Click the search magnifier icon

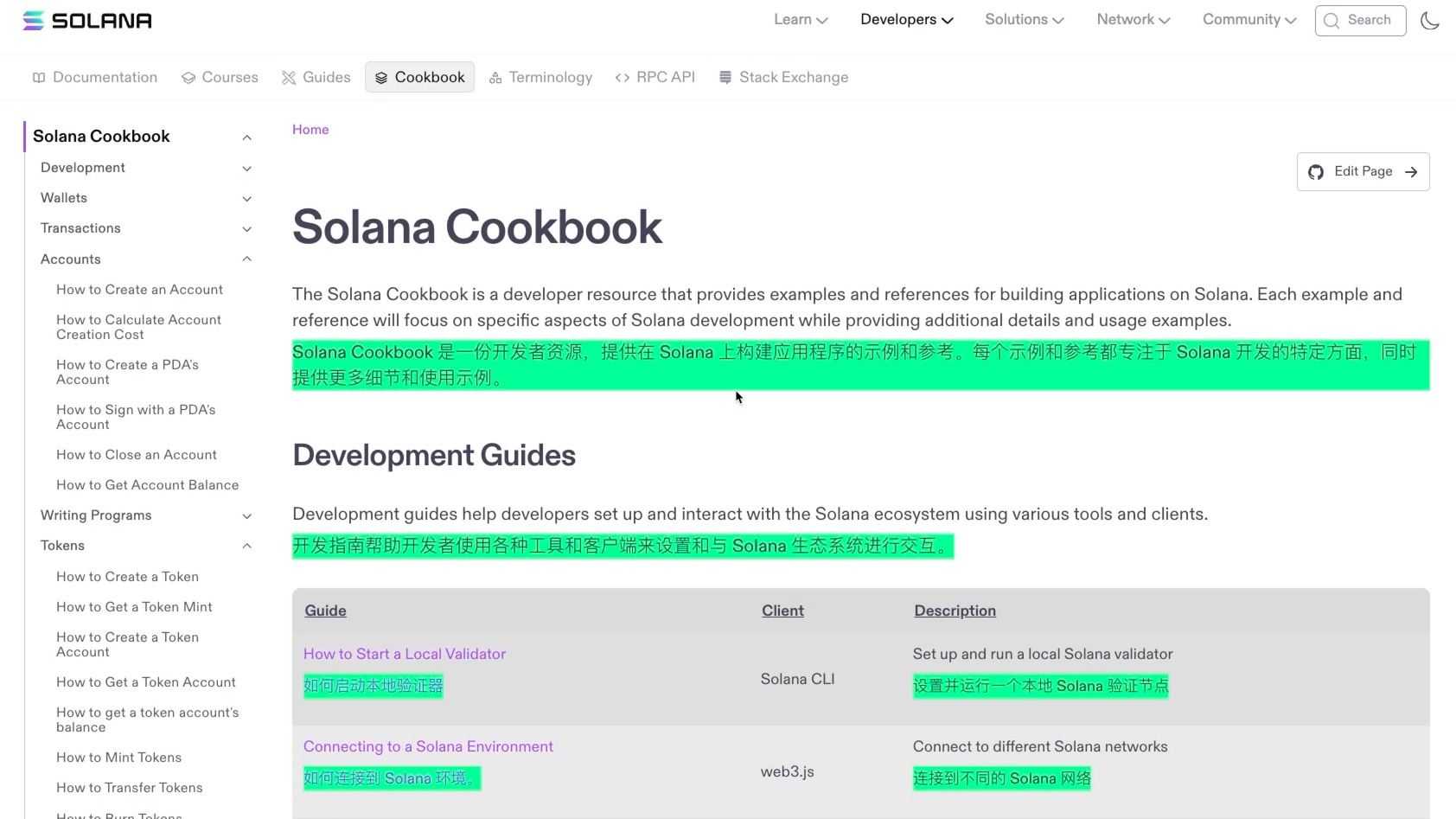coord(1331,20)
